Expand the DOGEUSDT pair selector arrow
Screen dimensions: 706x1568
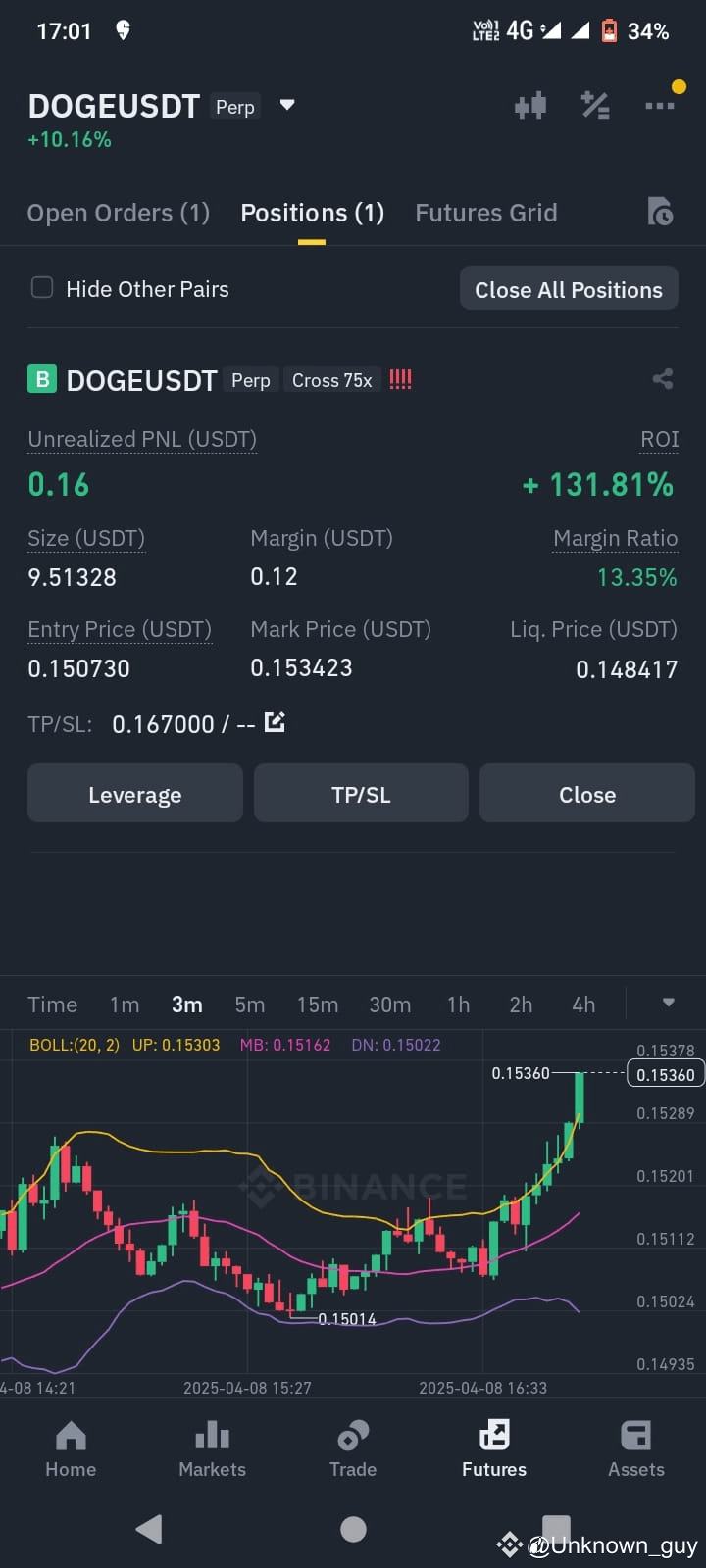coord(287,105)
